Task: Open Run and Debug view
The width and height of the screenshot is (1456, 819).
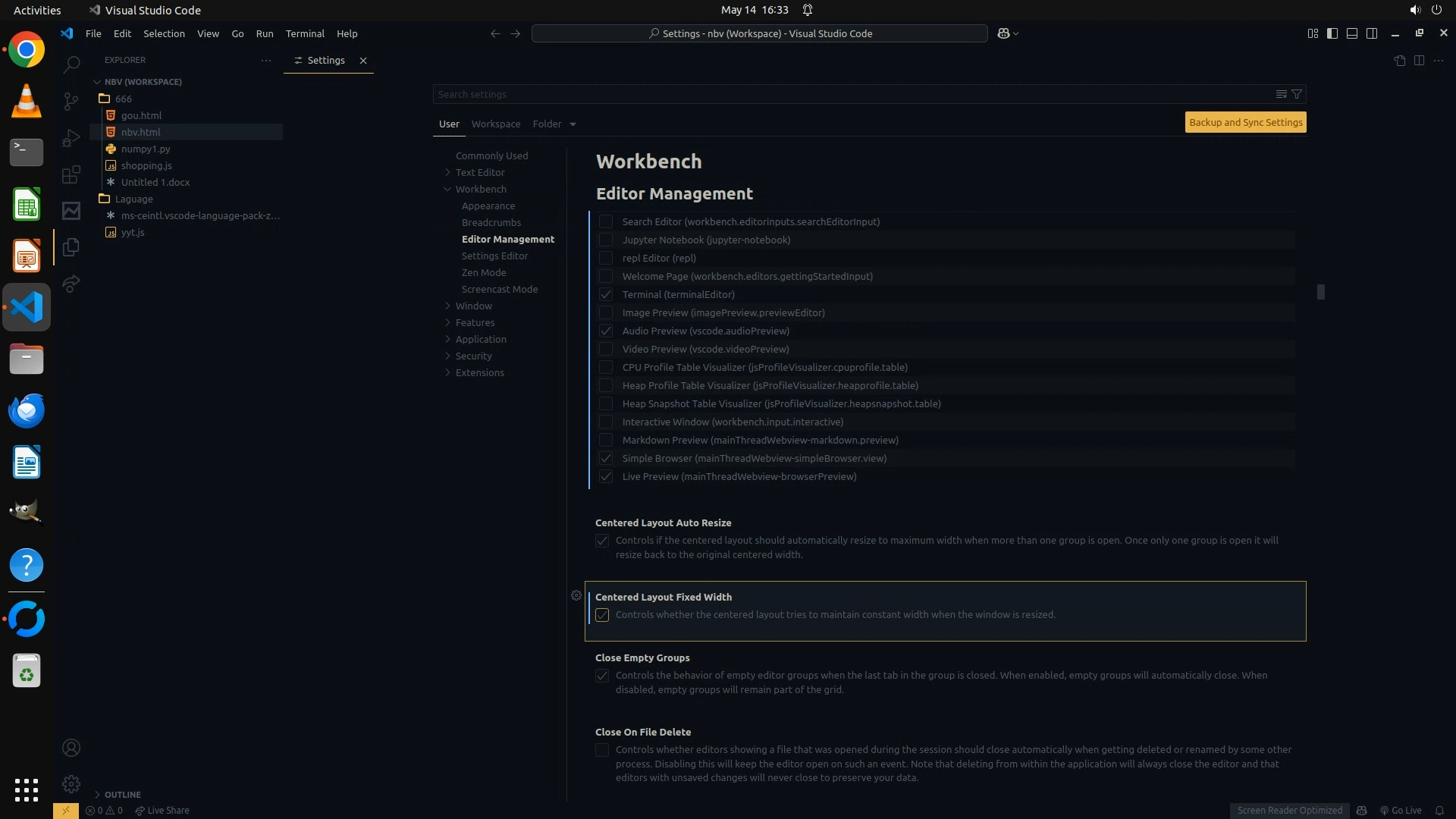Action: click(71, 138)
